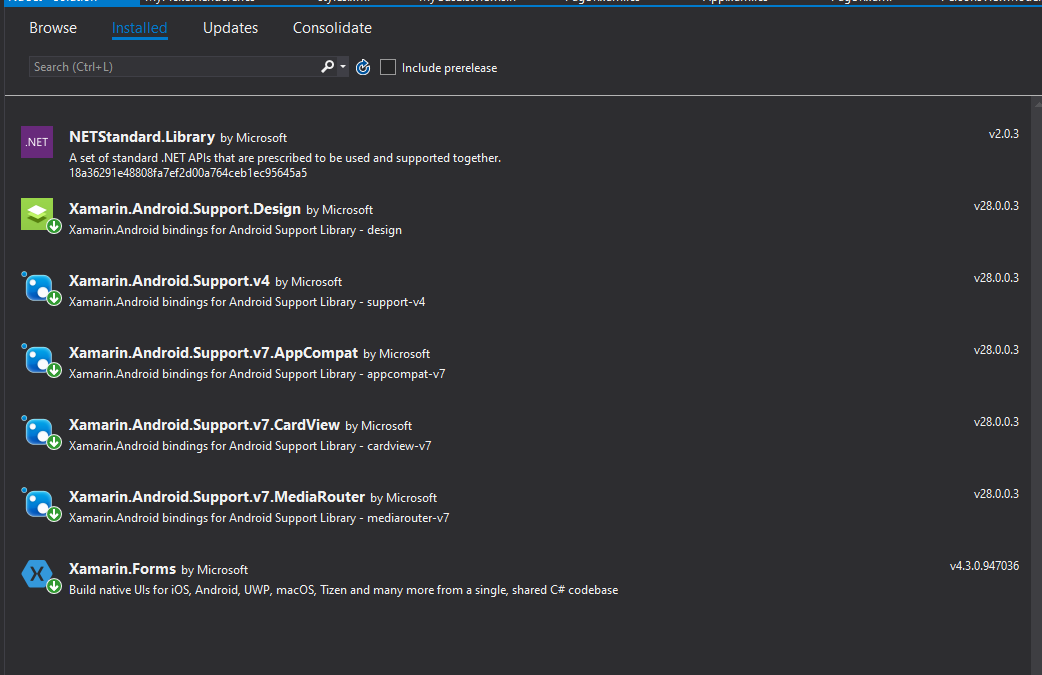1042x675 pixels.
Task: Select Xamarin.Android.Support.Design package title
Action: pos(185,209)
